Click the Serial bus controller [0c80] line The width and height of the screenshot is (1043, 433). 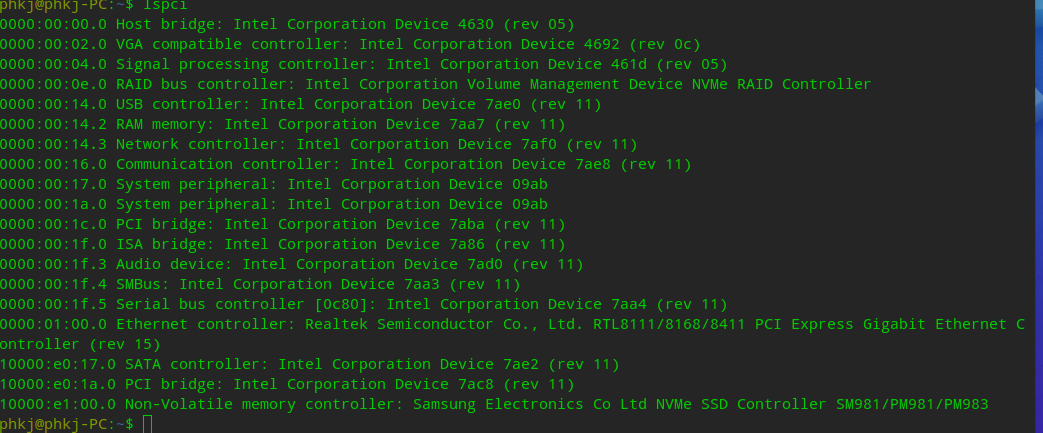(363, 304)
